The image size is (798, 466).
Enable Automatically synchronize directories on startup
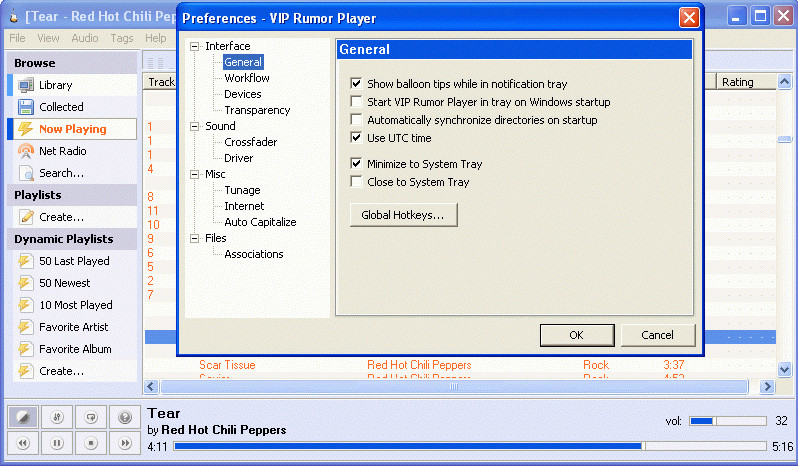tap(356, 120)
